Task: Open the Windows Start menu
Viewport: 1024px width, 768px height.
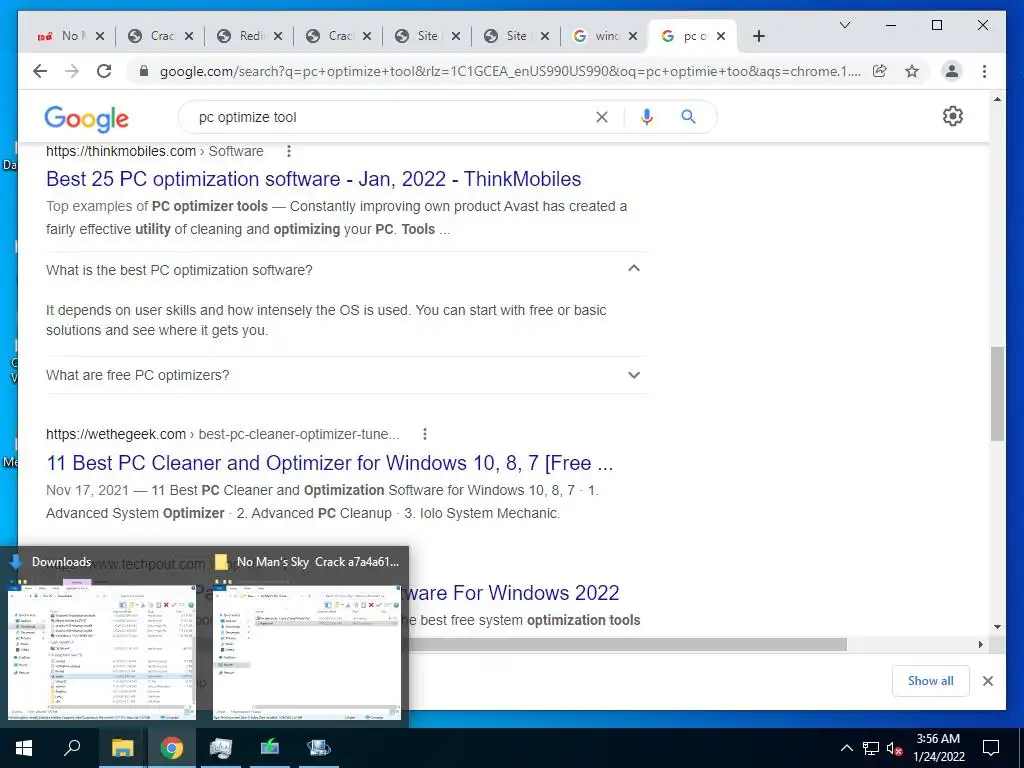Action: (24, 748)
